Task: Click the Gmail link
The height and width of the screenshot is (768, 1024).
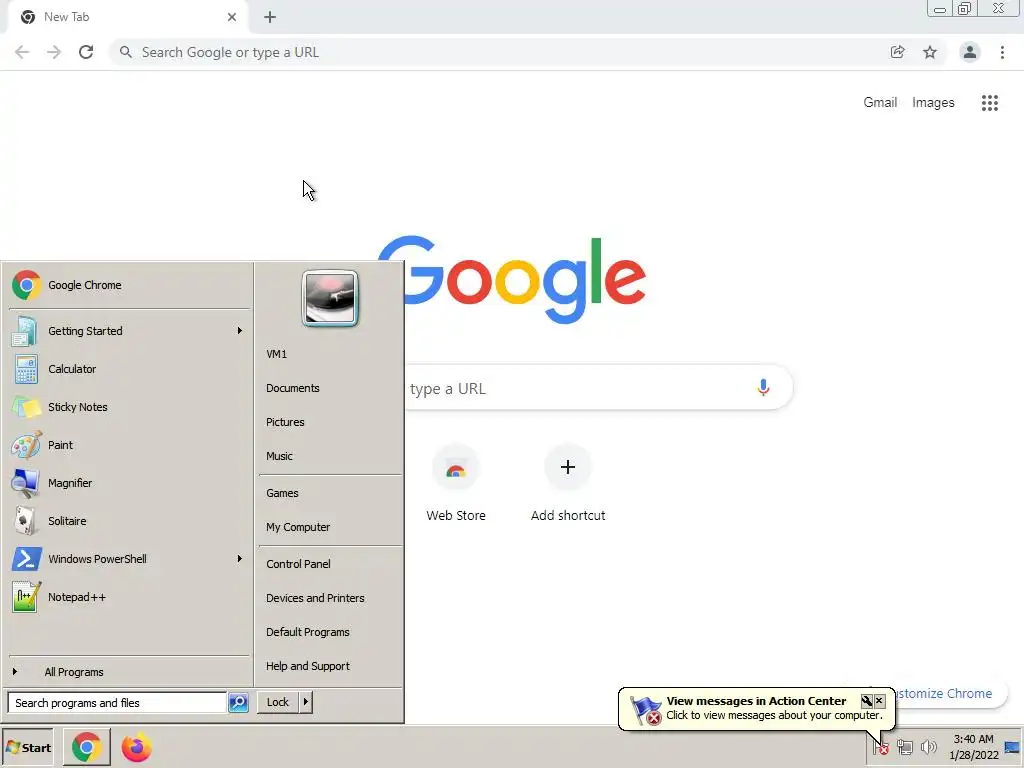Action: point(880,103)
